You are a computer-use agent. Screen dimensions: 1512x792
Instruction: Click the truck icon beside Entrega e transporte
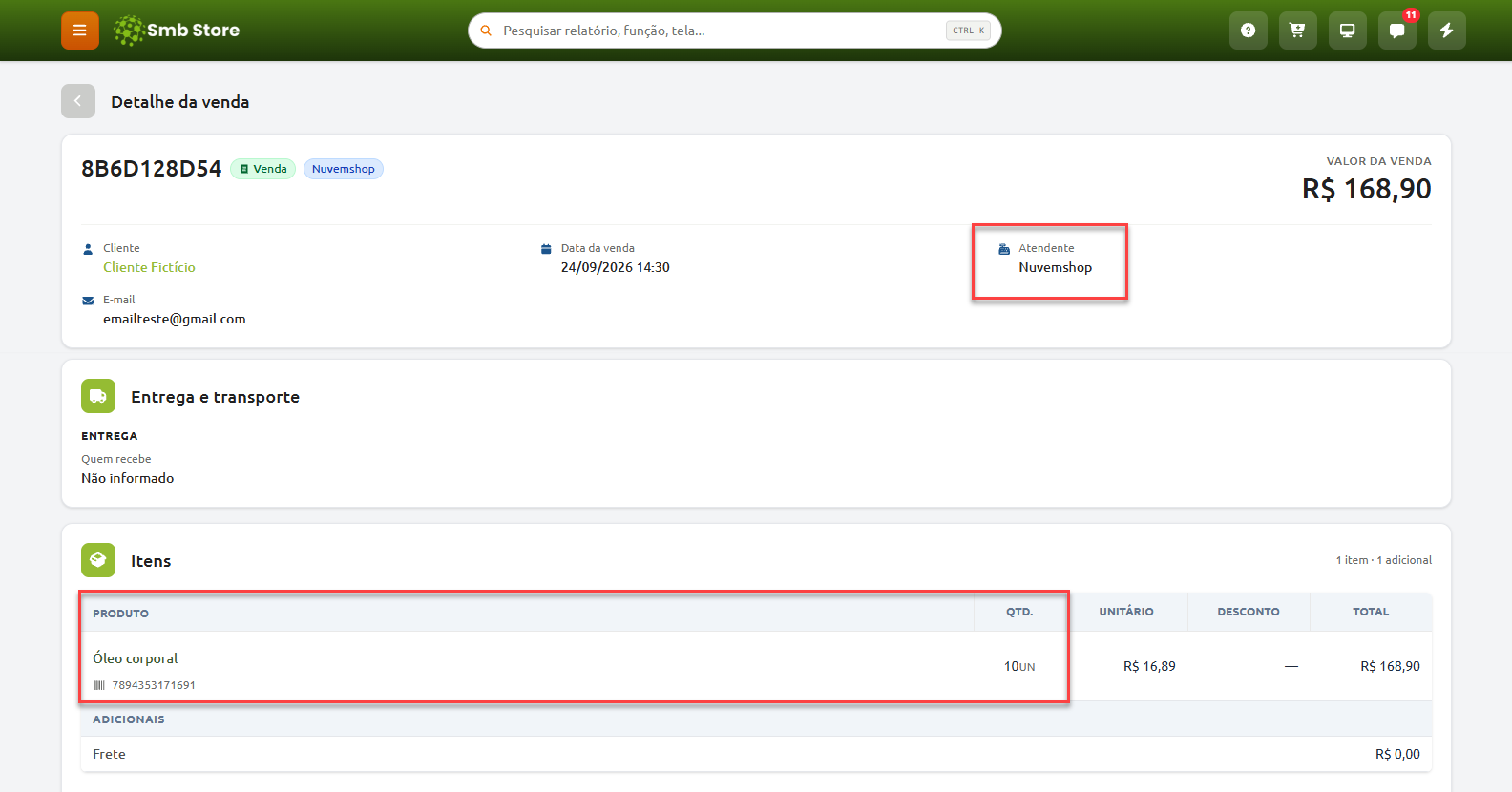(98, 396)
